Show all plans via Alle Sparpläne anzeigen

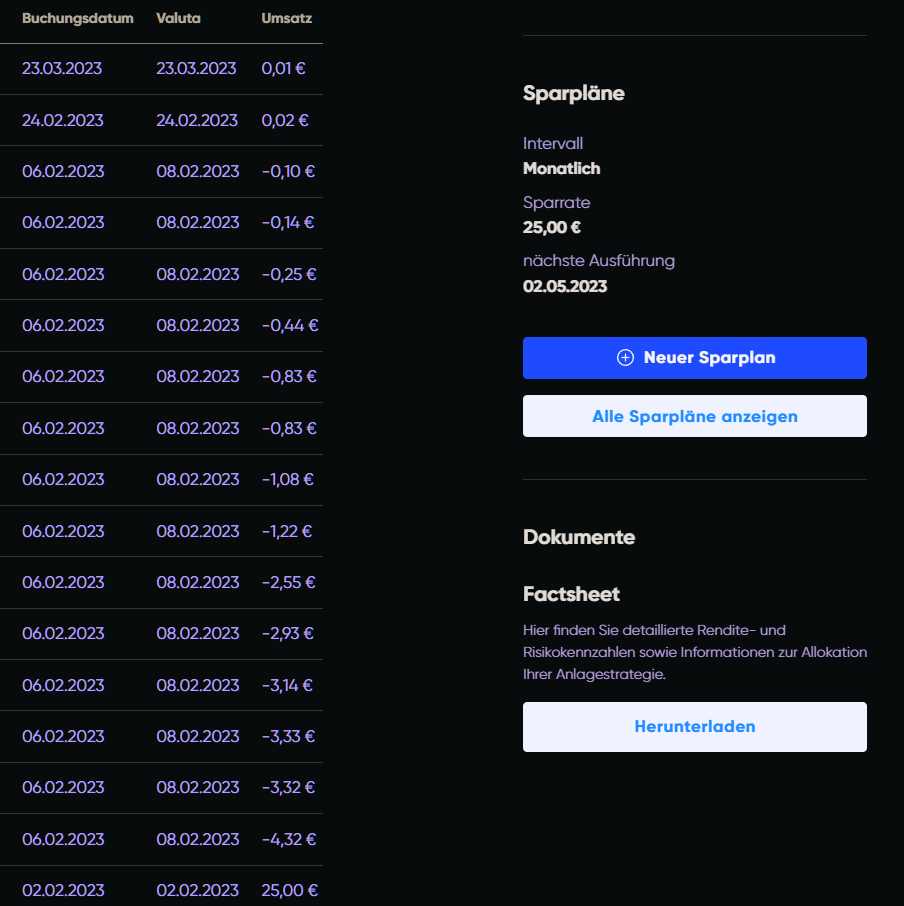(694, 416)
